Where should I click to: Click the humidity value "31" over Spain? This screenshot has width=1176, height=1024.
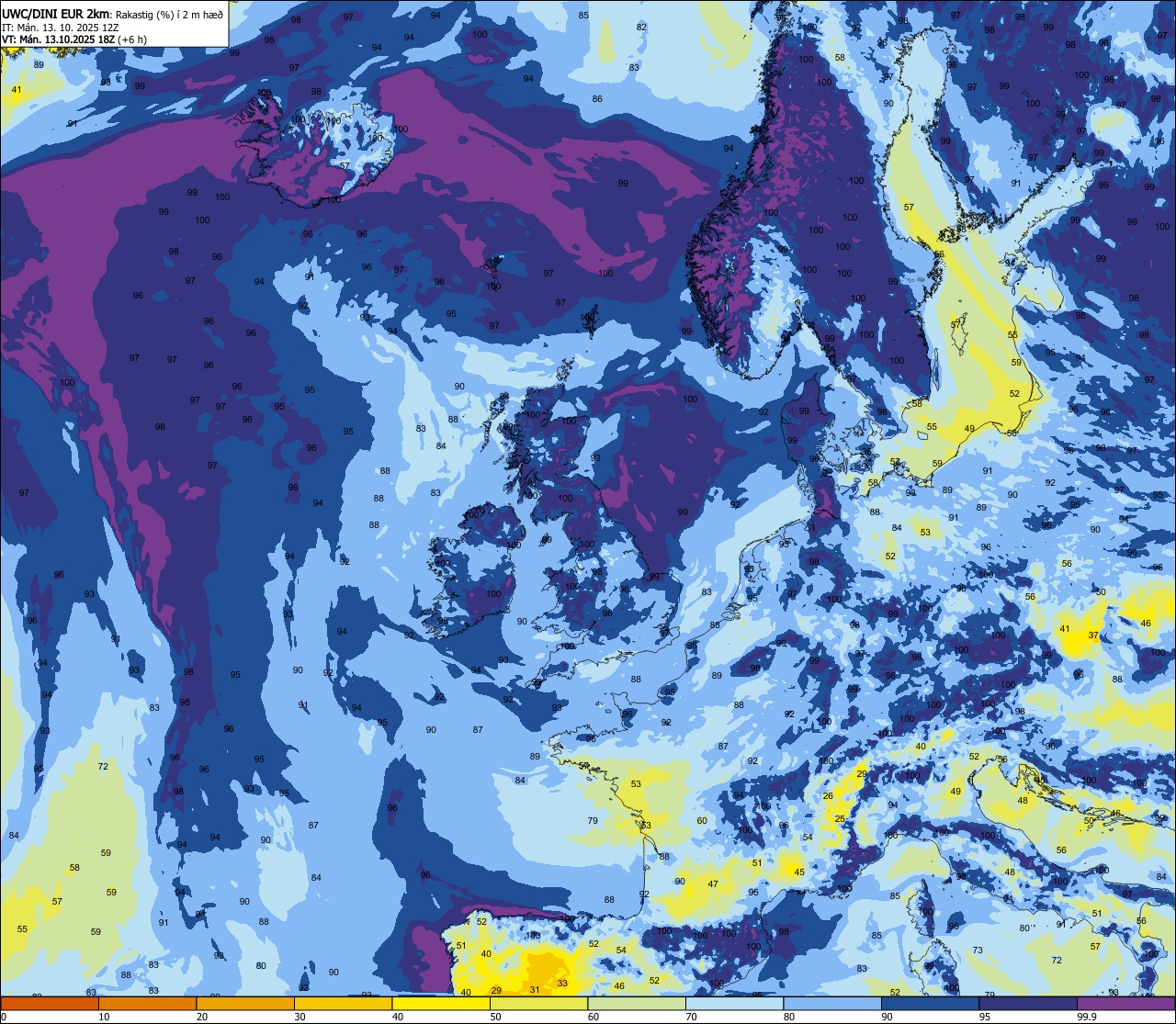(535, 989)
